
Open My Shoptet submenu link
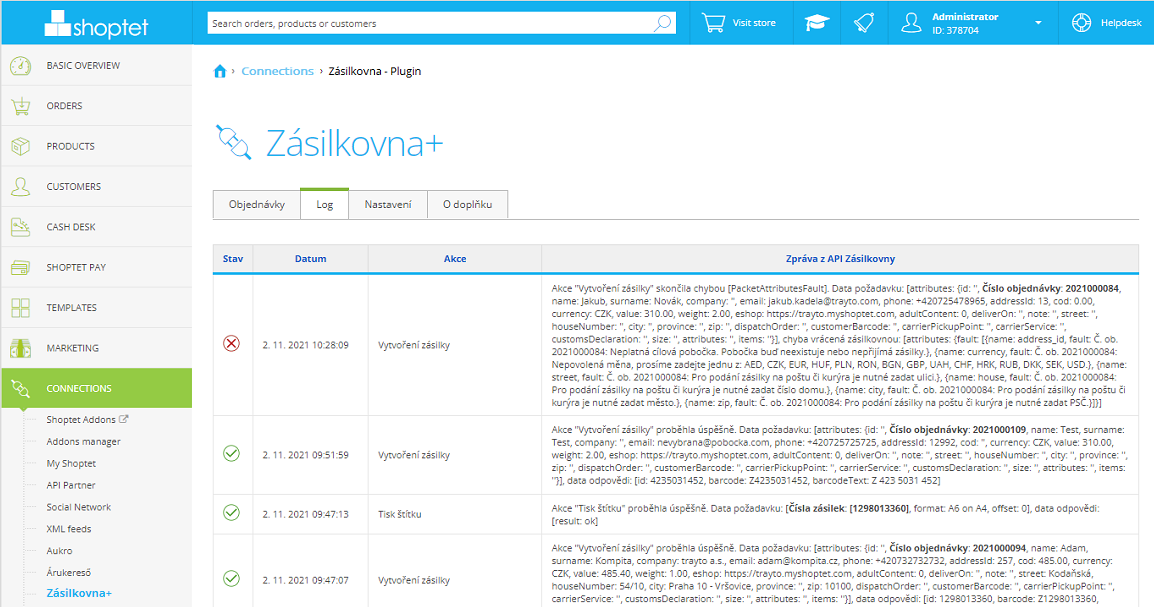(71, 464)
